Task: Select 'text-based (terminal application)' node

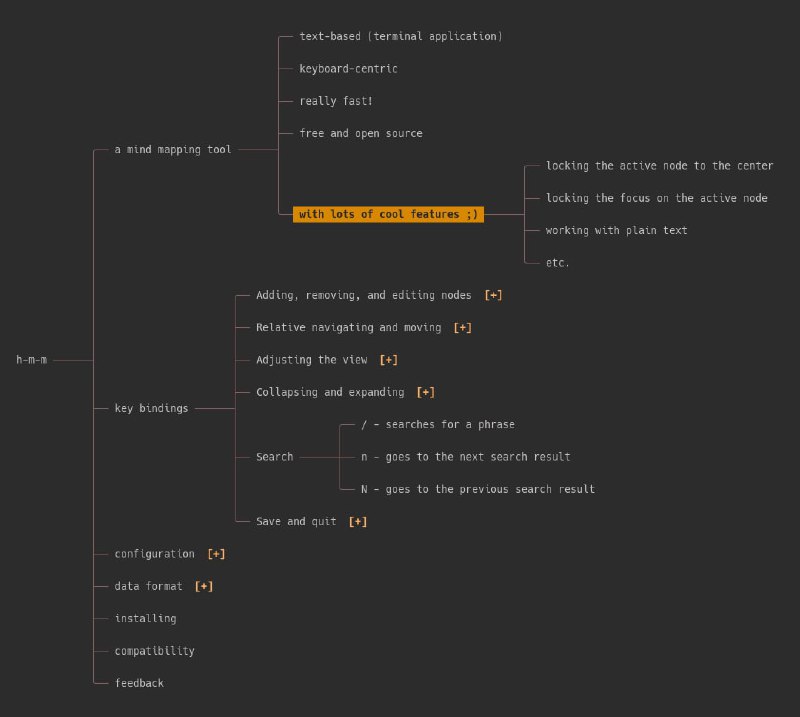Action: 400,36
